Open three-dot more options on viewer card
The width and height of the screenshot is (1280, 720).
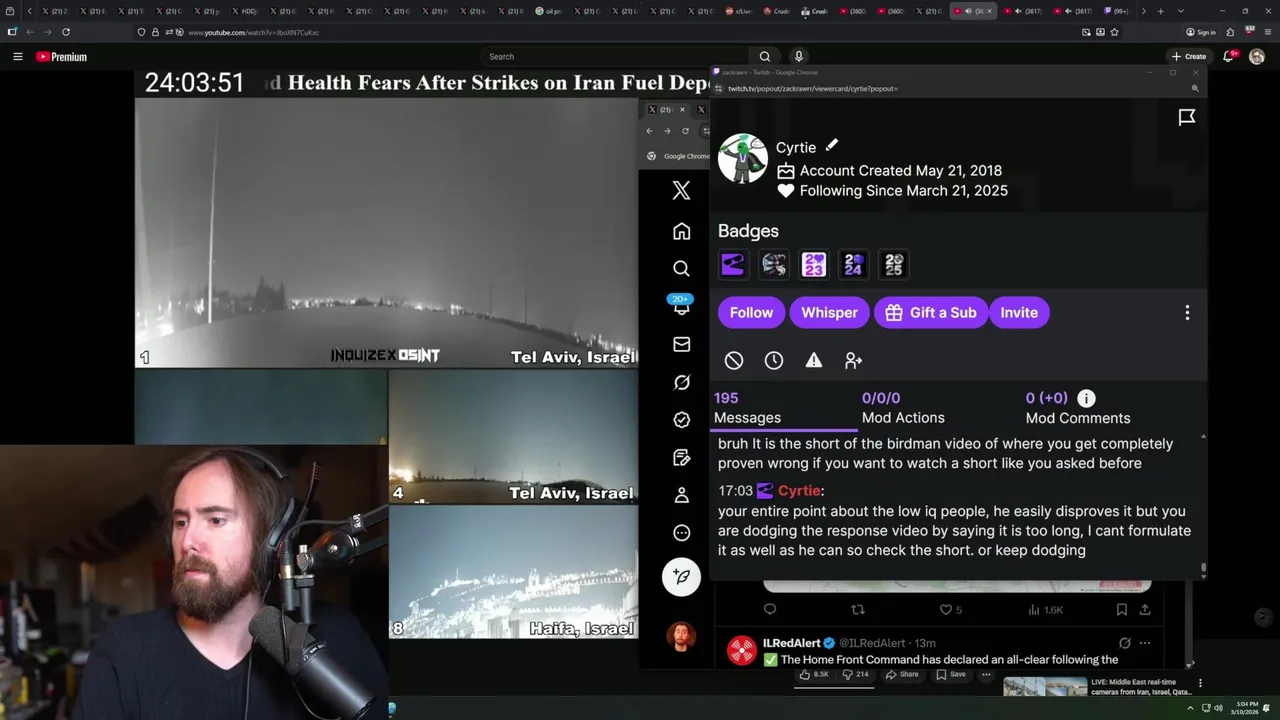point(1187,313)
